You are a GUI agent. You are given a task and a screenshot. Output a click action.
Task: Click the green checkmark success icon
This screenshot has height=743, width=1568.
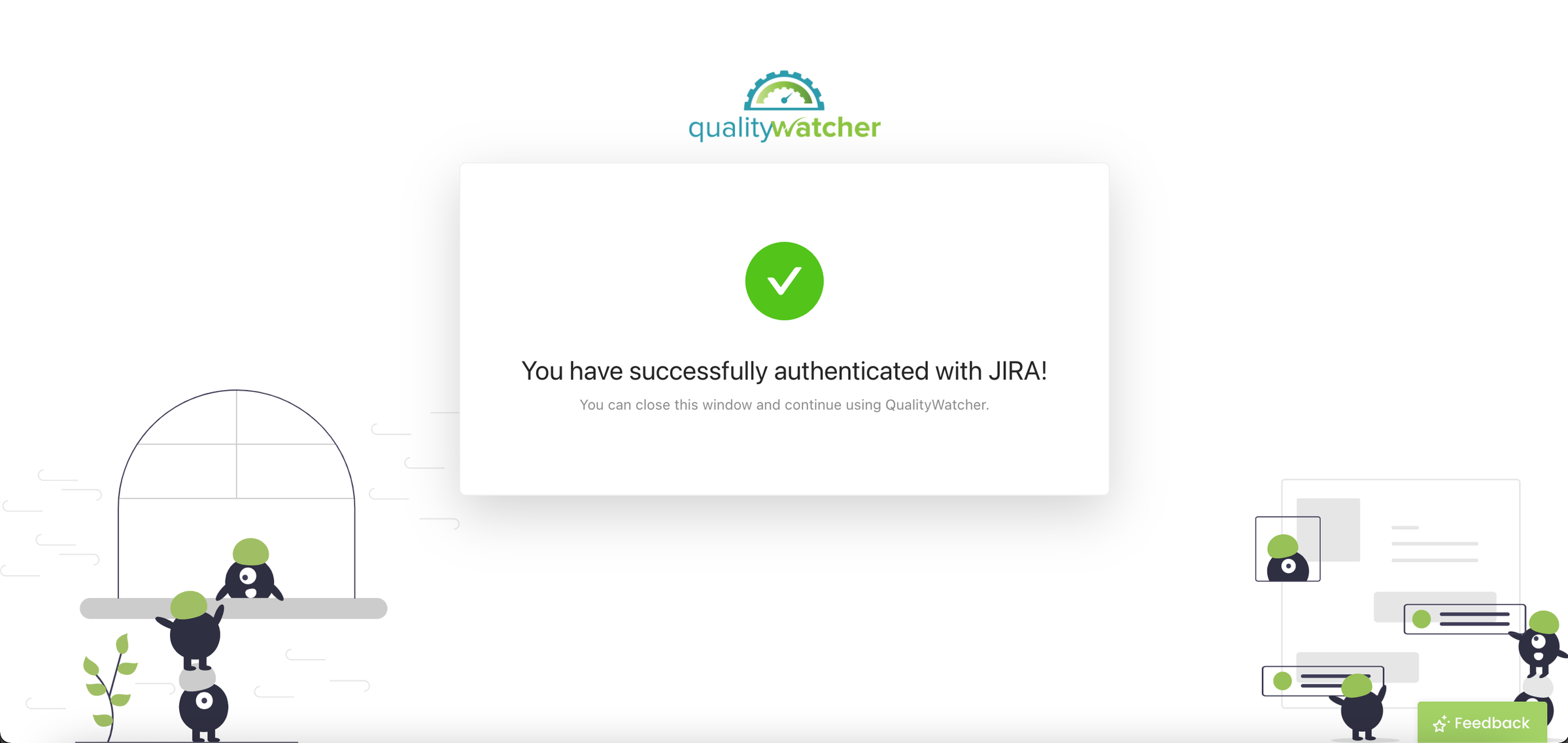(784, 282)
